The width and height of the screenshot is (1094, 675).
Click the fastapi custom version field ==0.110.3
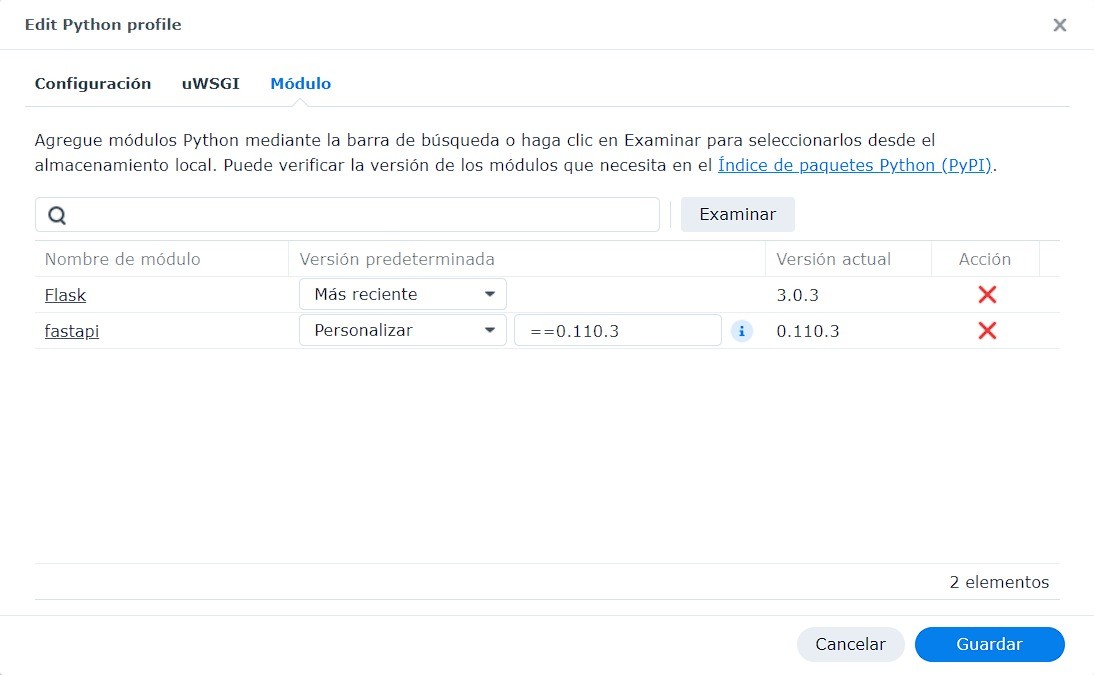[x=617, y=331]
